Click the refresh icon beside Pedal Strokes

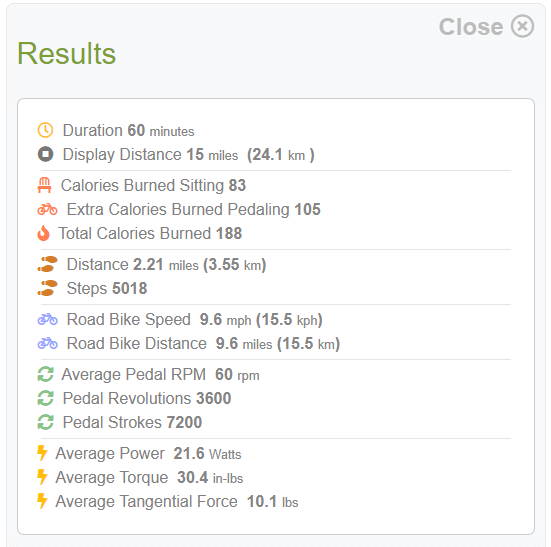point(46,422)
